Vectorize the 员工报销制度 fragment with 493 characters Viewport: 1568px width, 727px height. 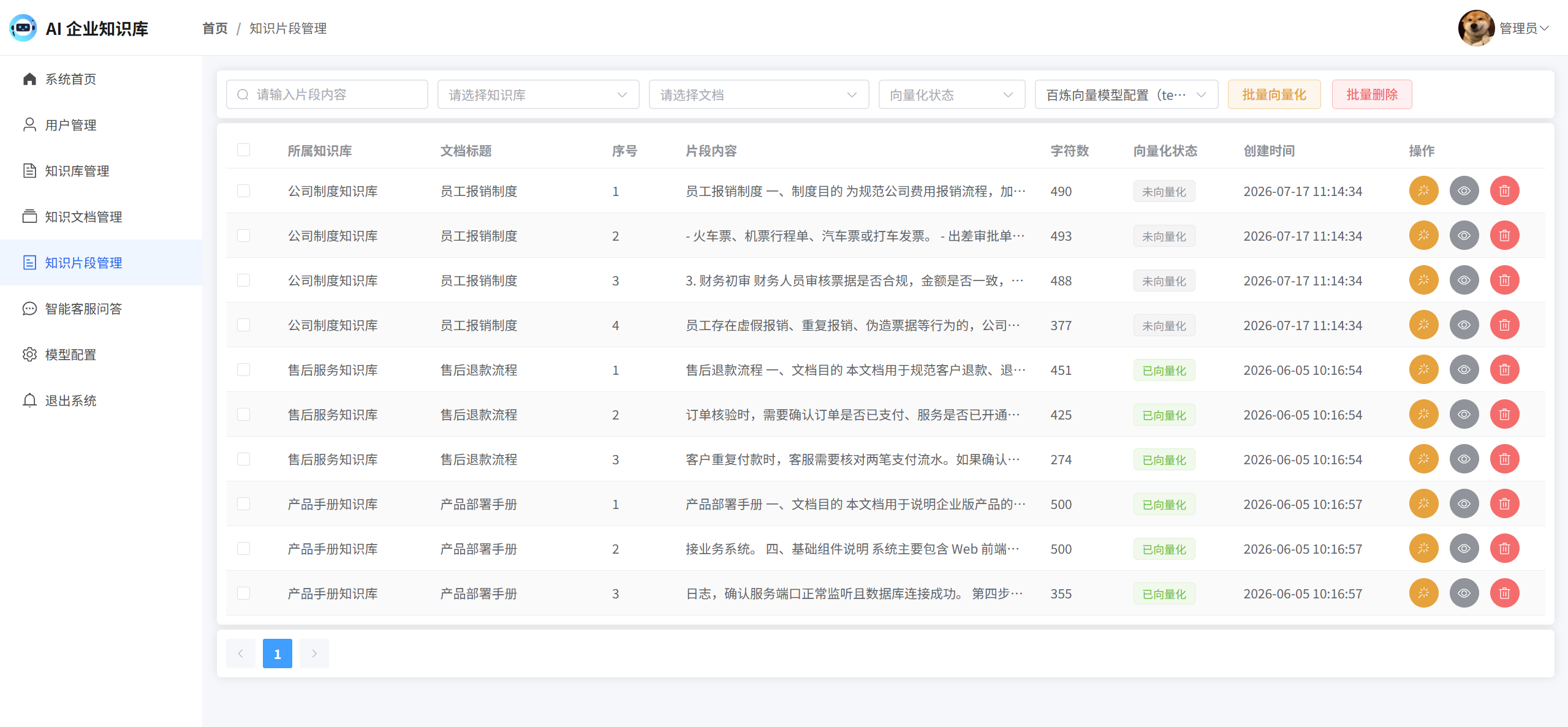tap(1423, 235)
